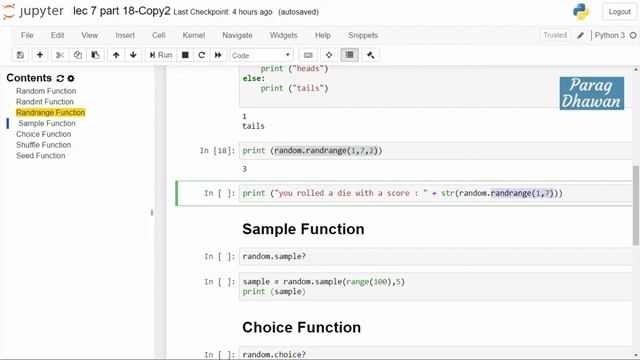Open the cell type Code dropdown
The height and width of the screenshot is (360, 640).
click(261, 55)
